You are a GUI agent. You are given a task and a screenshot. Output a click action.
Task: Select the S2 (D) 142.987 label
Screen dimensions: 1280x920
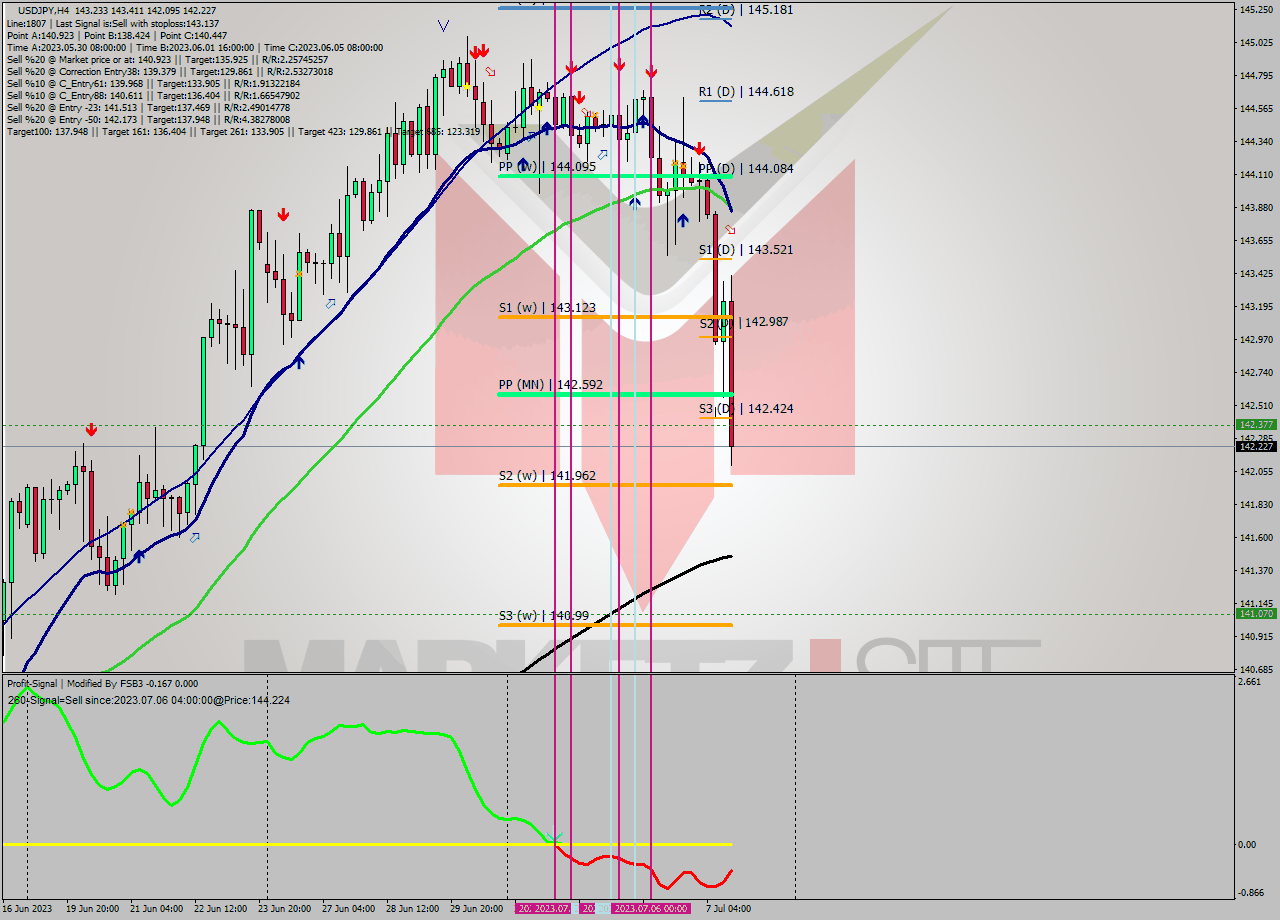pos(743,322)
